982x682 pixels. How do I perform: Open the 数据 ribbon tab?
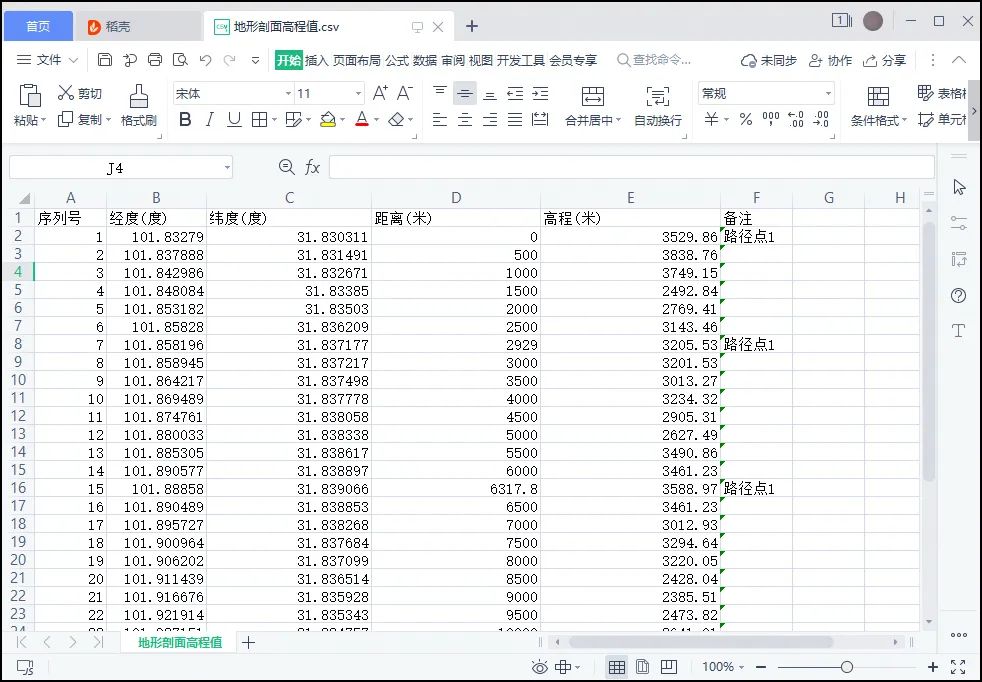425,60
